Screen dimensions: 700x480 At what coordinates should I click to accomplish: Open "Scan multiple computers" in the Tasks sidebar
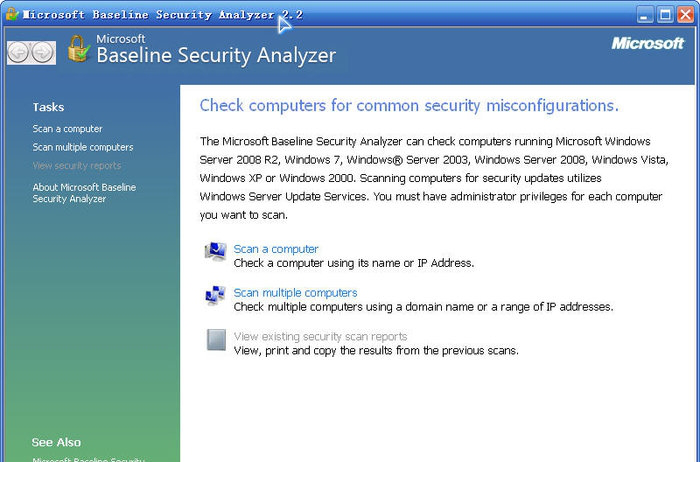pyautogui.click(x=83, y=147)
